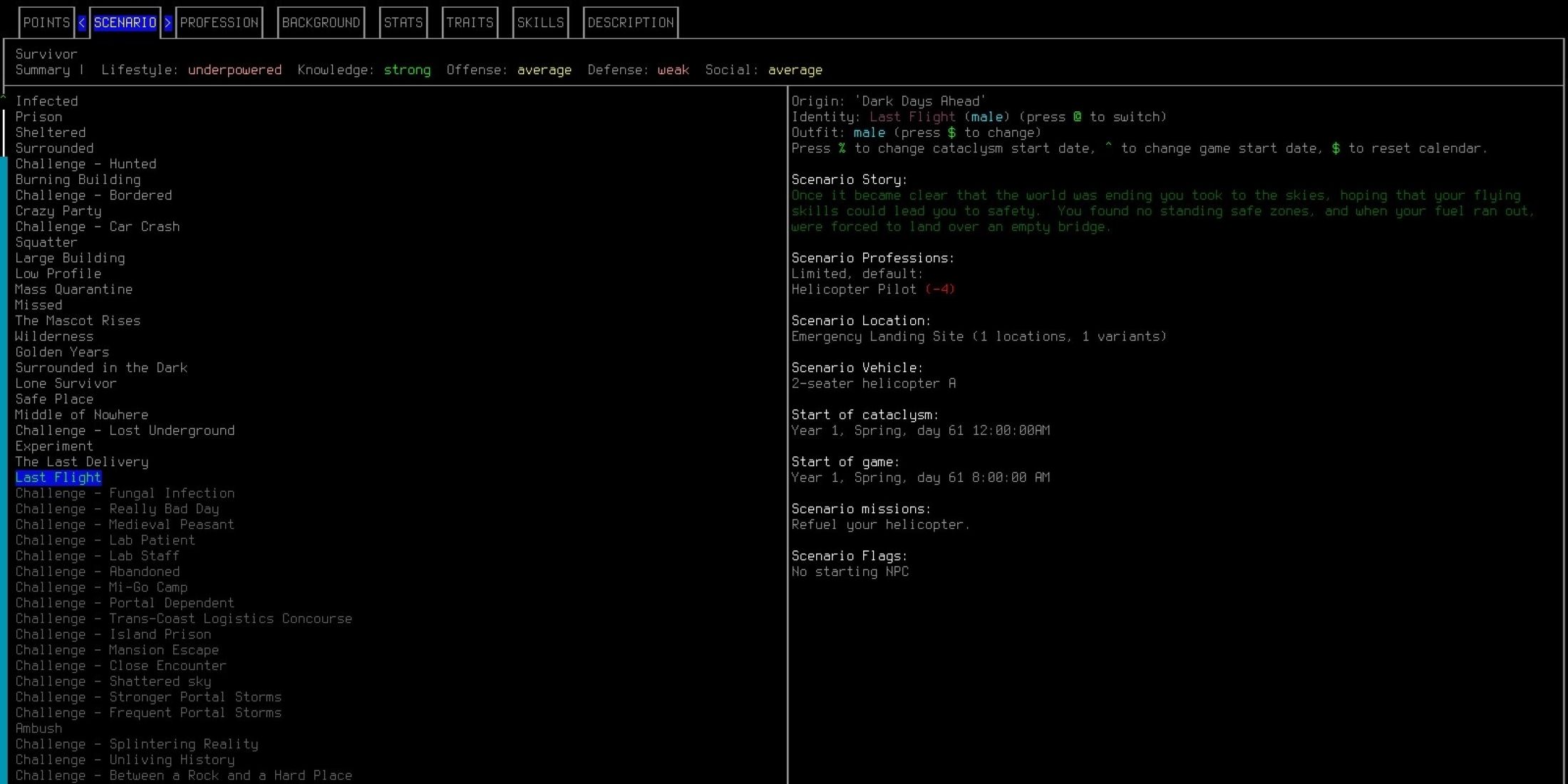Open the BACKGROUND tab
The image size is (1568, 784).
coord(321,23)
